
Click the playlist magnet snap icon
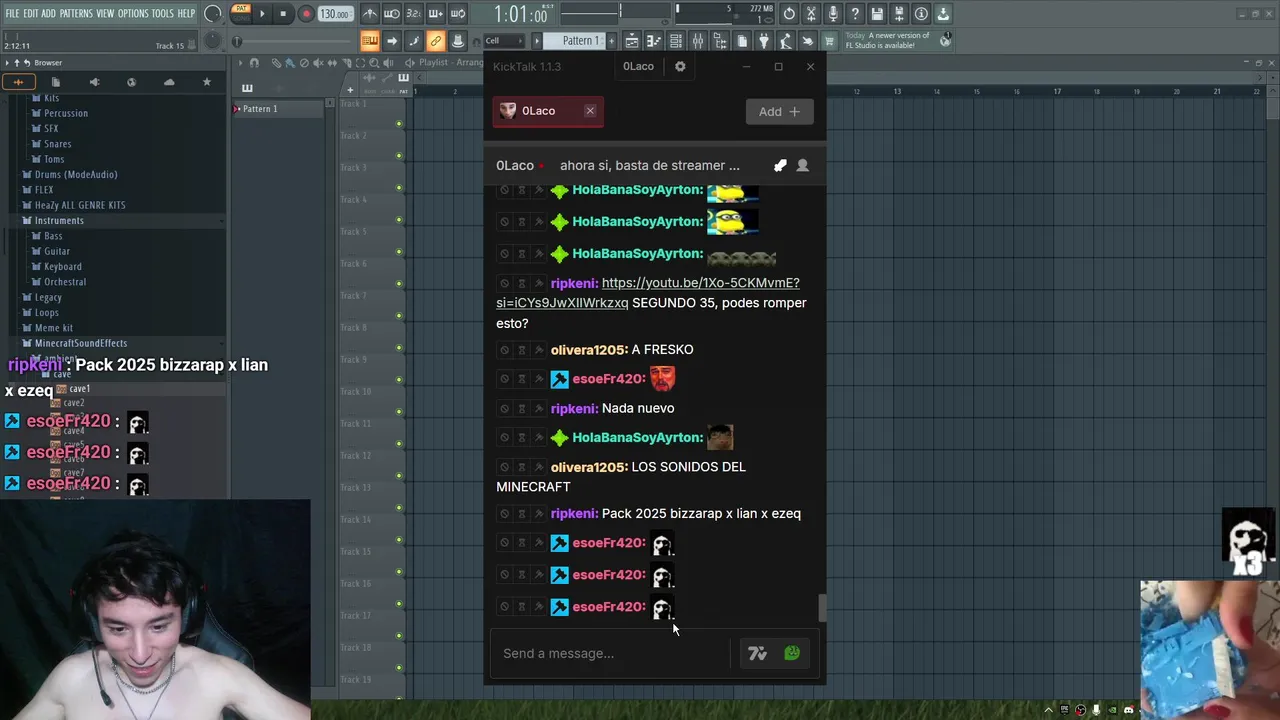coord(254,63)
